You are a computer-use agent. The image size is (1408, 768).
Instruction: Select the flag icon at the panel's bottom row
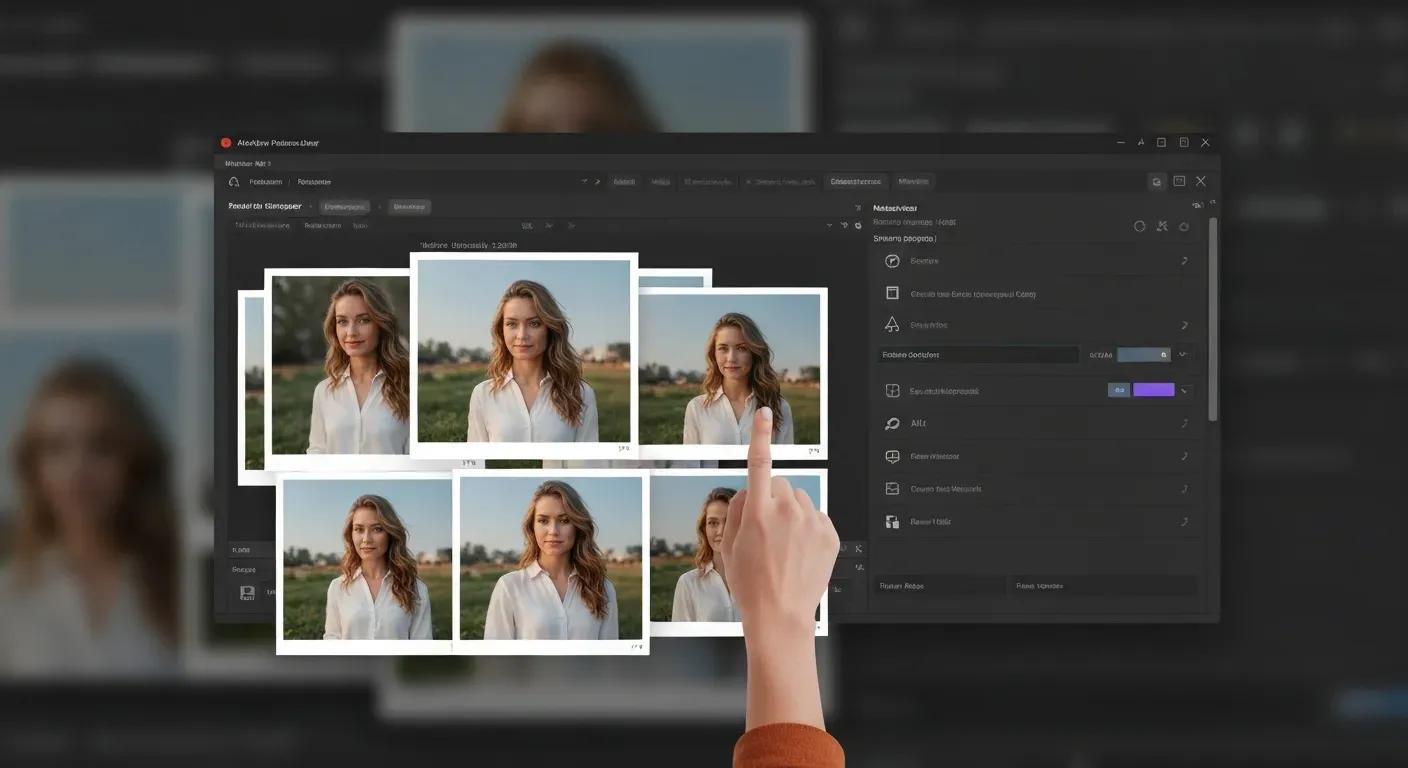click(x=891, y=521)
